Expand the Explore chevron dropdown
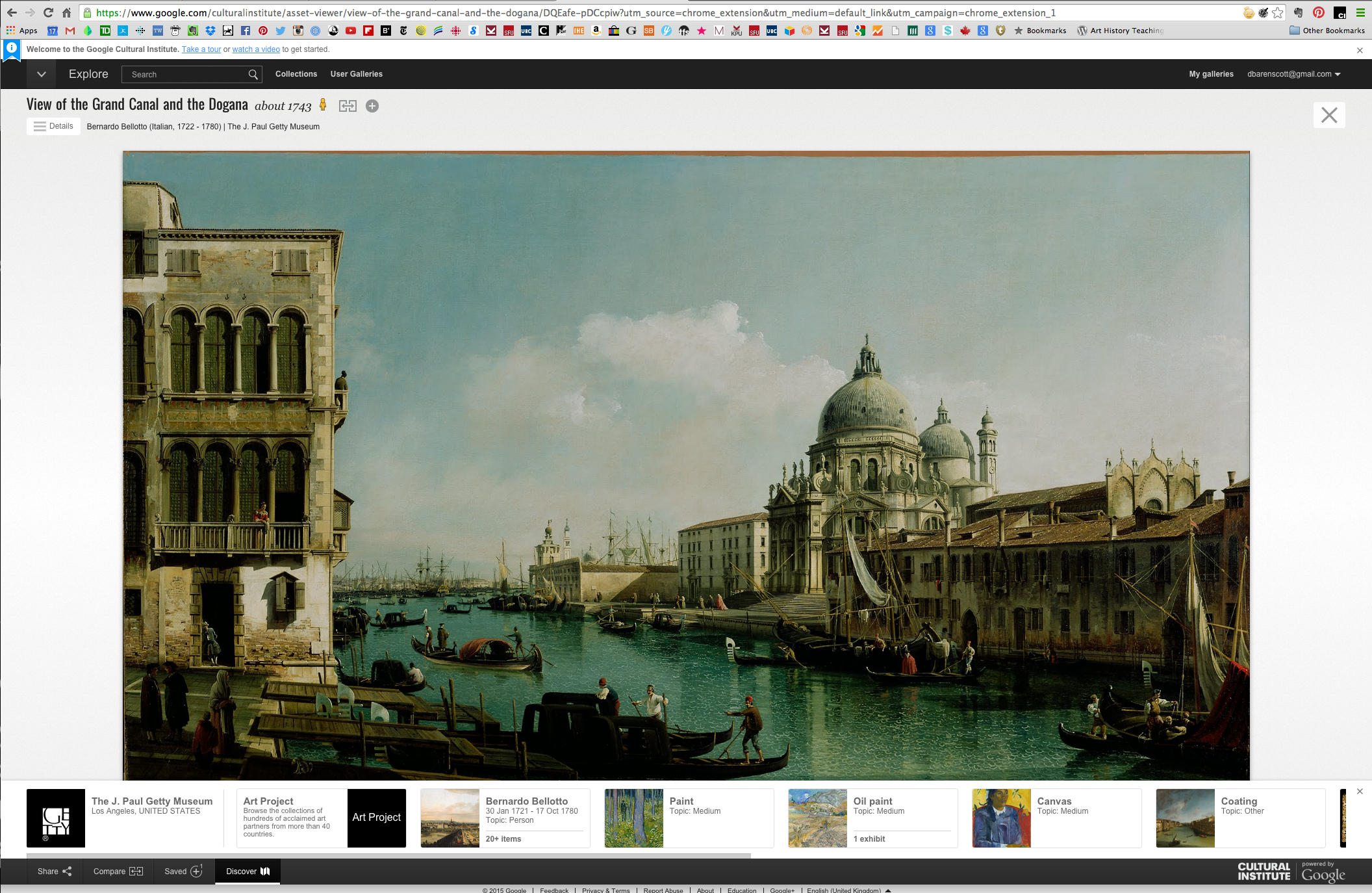 coord(42,74)
